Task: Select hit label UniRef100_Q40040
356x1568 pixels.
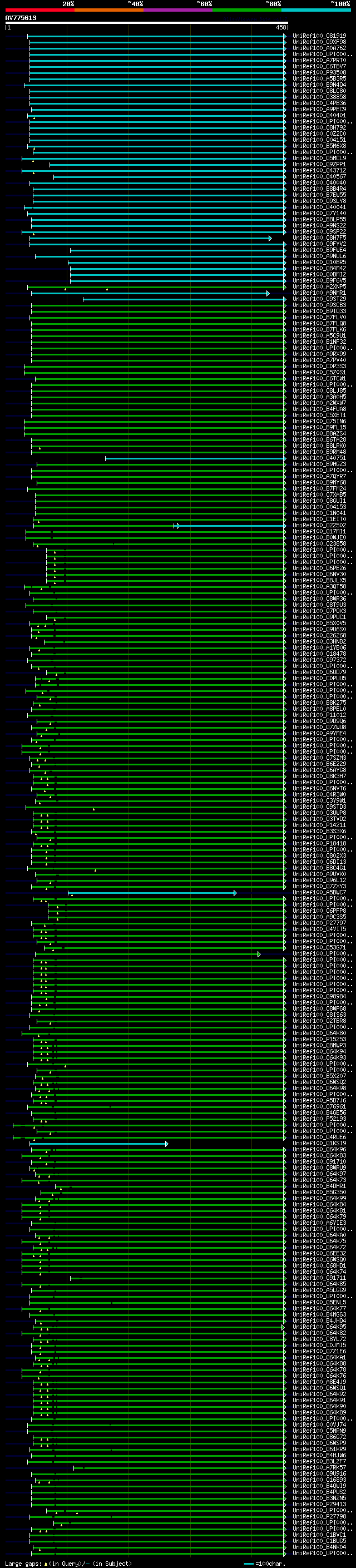Action: pos(319,182)
